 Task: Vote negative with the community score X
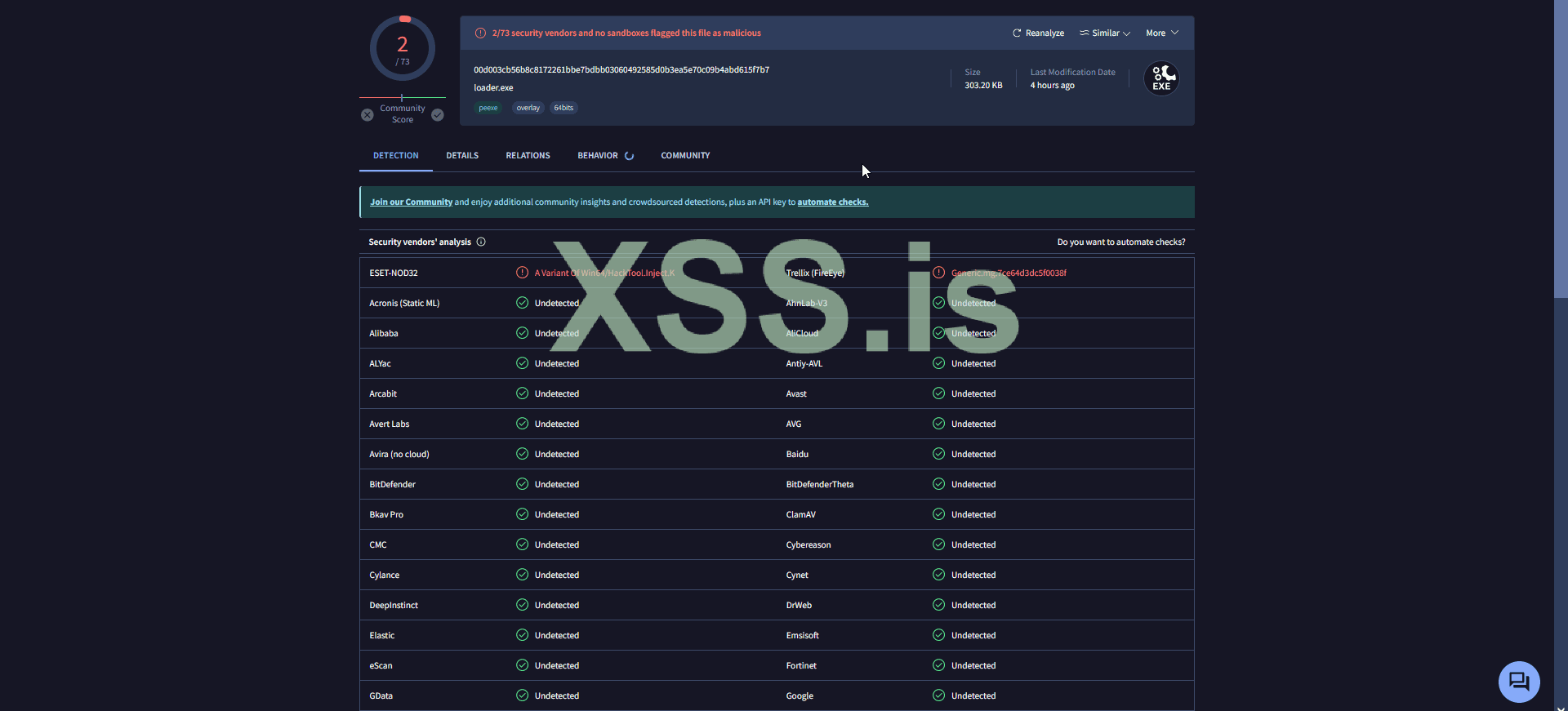367,115
